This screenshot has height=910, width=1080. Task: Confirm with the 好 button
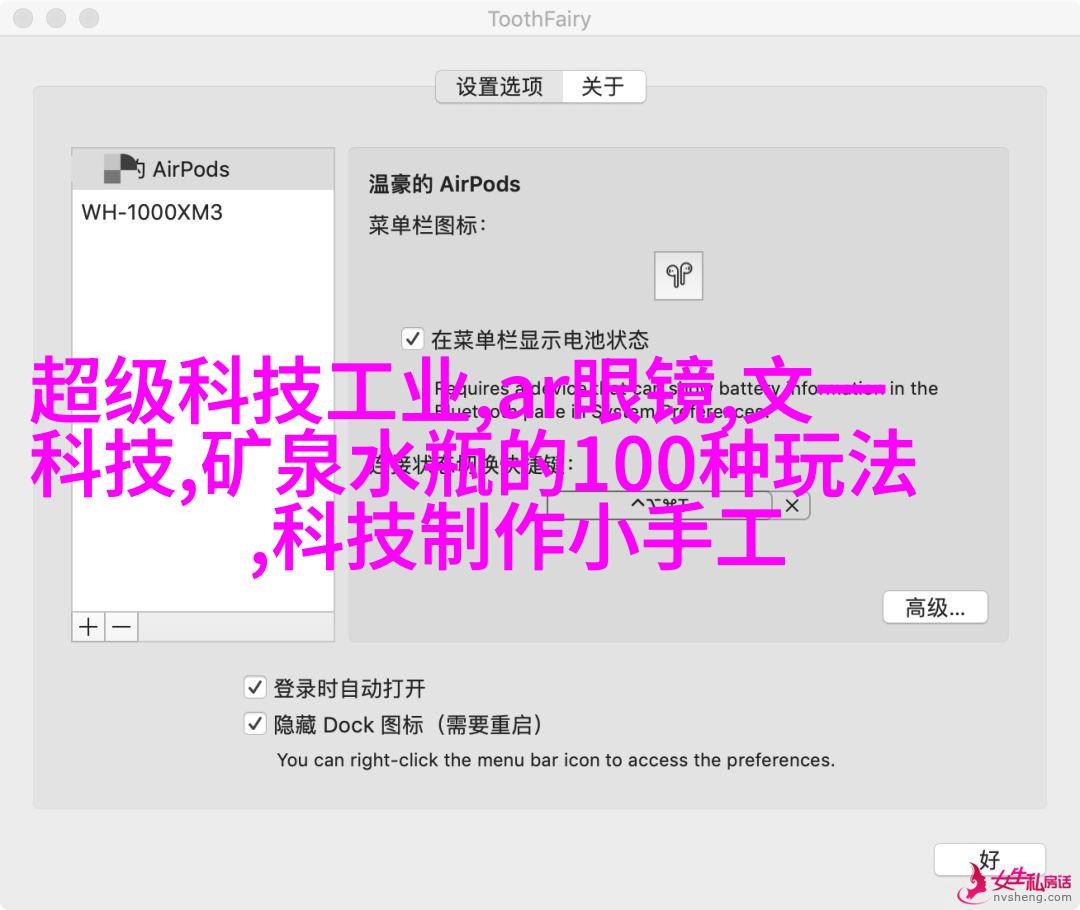click(990, 861)
